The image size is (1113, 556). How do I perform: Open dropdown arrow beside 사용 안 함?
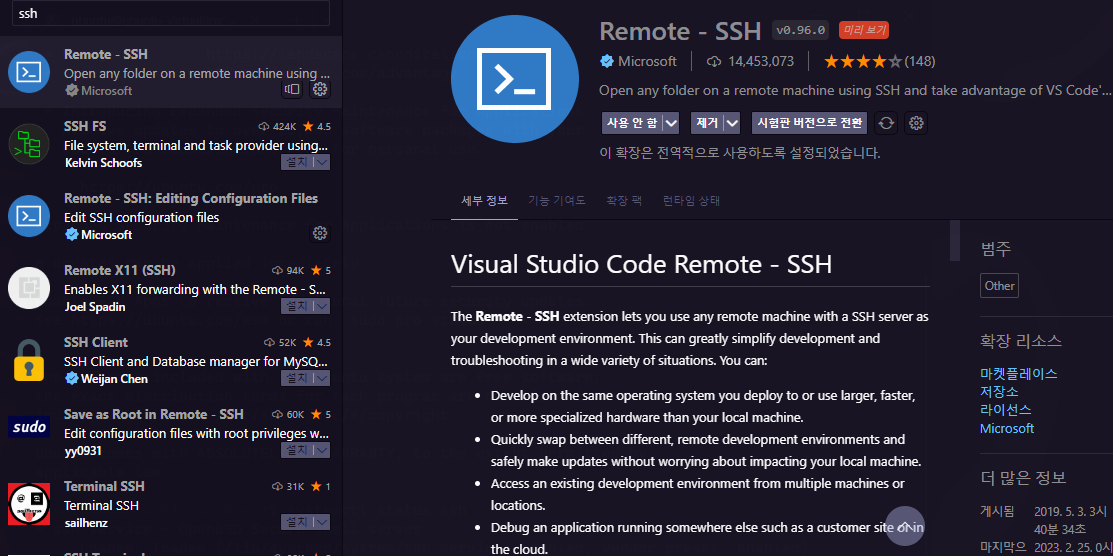(671, 123)
